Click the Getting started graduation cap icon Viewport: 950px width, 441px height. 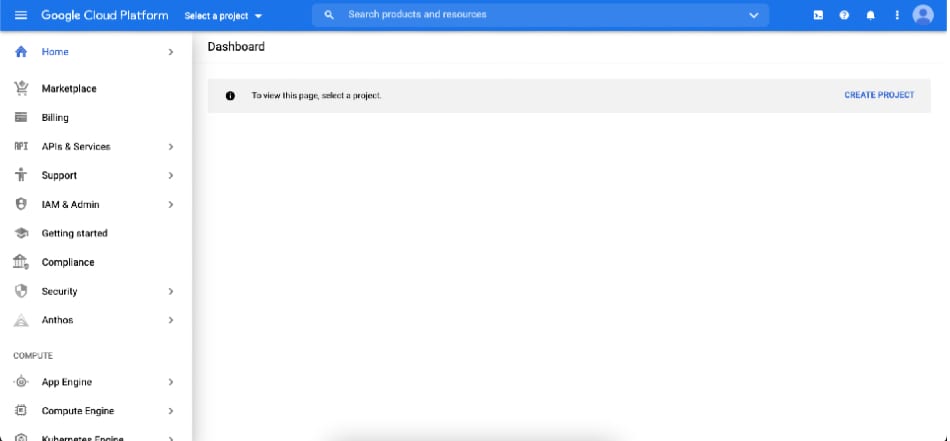coord(21,233)
